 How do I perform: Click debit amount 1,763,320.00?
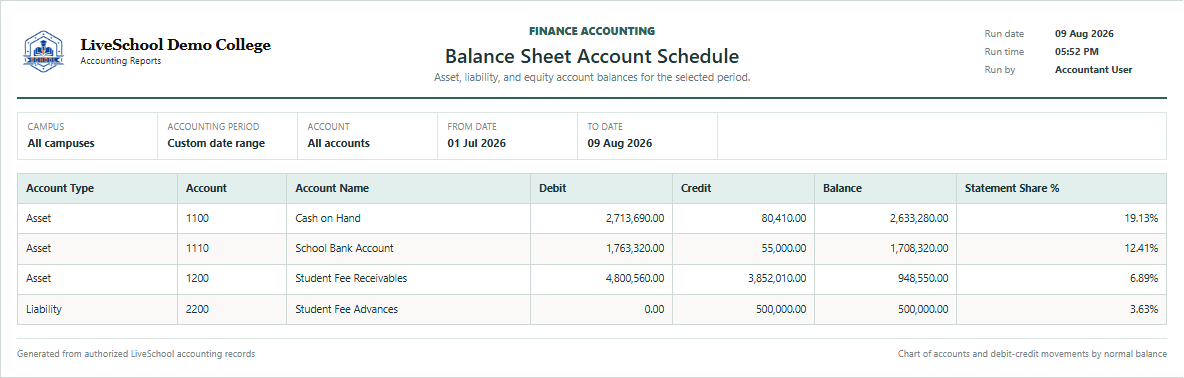[x=635, y=248]
